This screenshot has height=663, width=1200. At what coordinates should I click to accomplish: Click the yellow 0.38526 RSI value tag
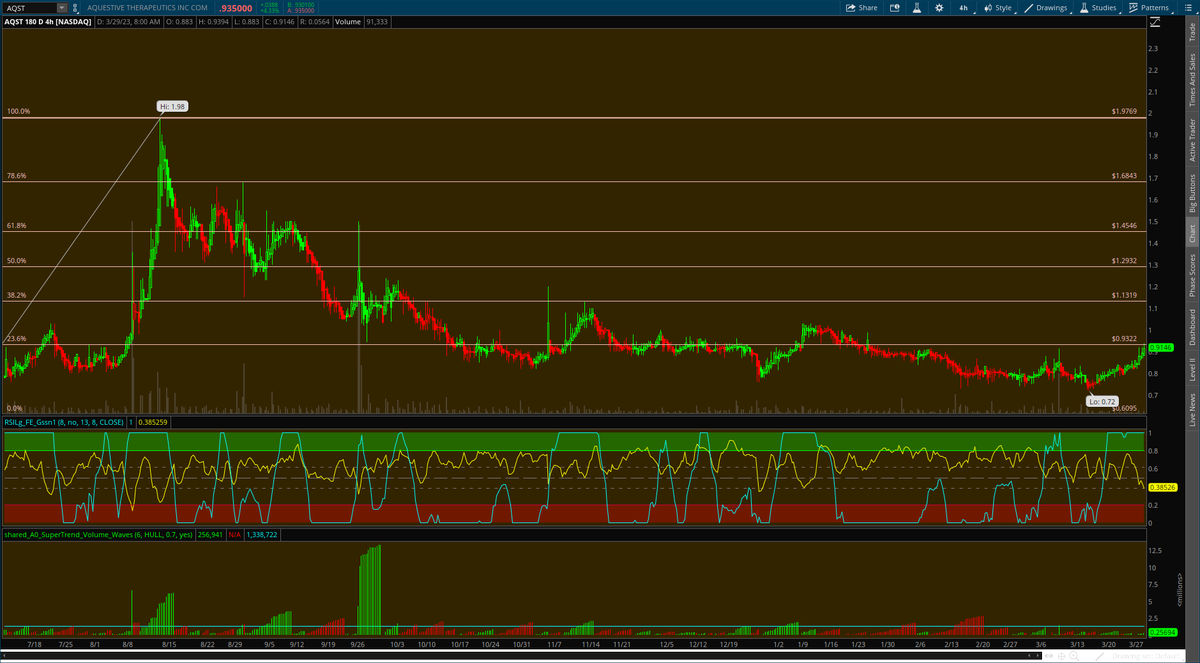pos(1161,487)
